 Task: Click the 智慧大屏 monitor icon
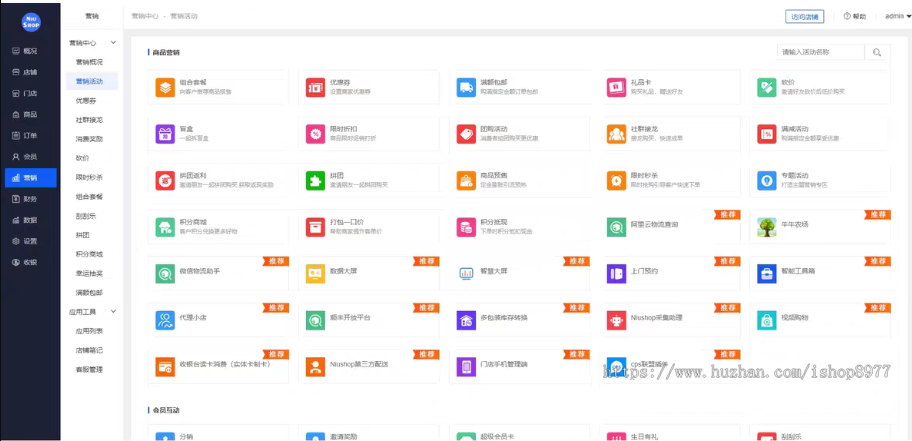pos(466,273)
